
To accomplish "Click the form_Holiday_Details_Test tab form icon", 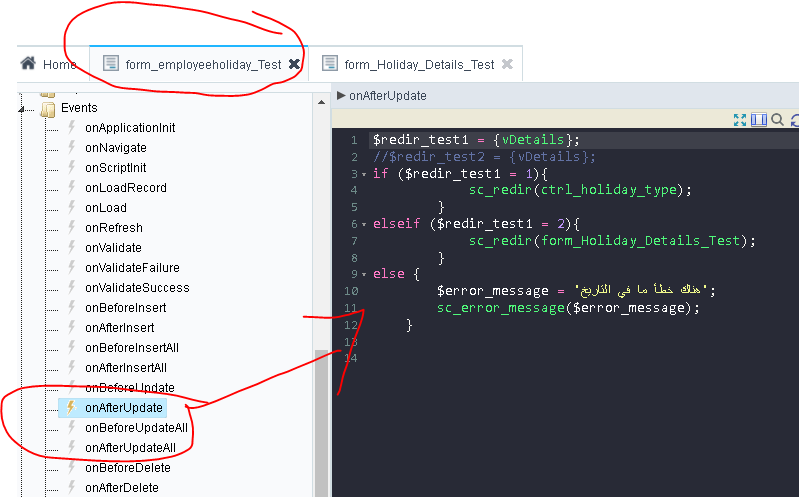I will pyautogui.click(x=330, y=63).
